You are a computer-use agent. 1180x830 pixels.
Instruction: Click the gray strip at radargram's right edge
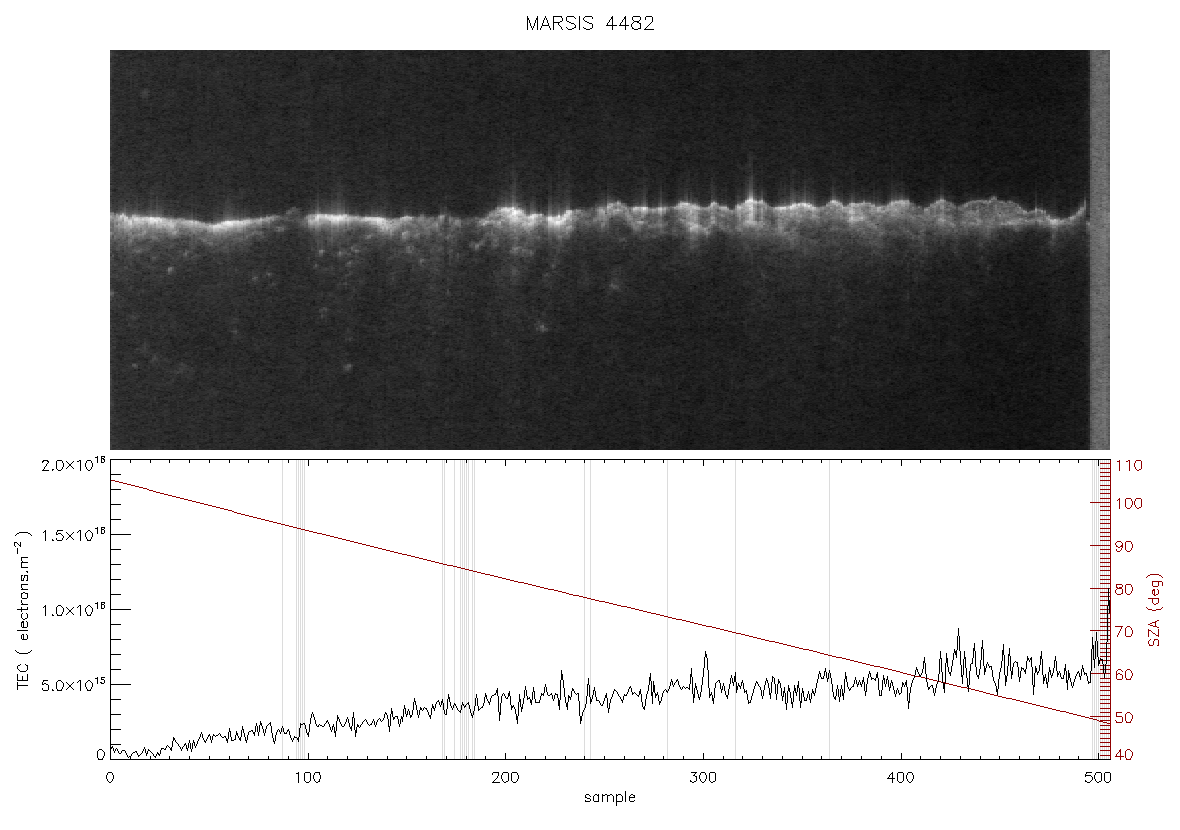(1100, 250)
